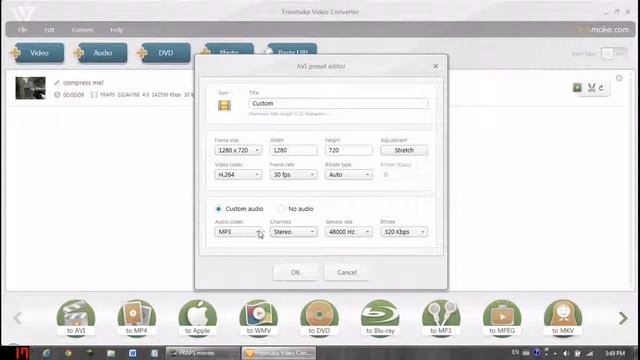Open the File menu

(22, 30)
